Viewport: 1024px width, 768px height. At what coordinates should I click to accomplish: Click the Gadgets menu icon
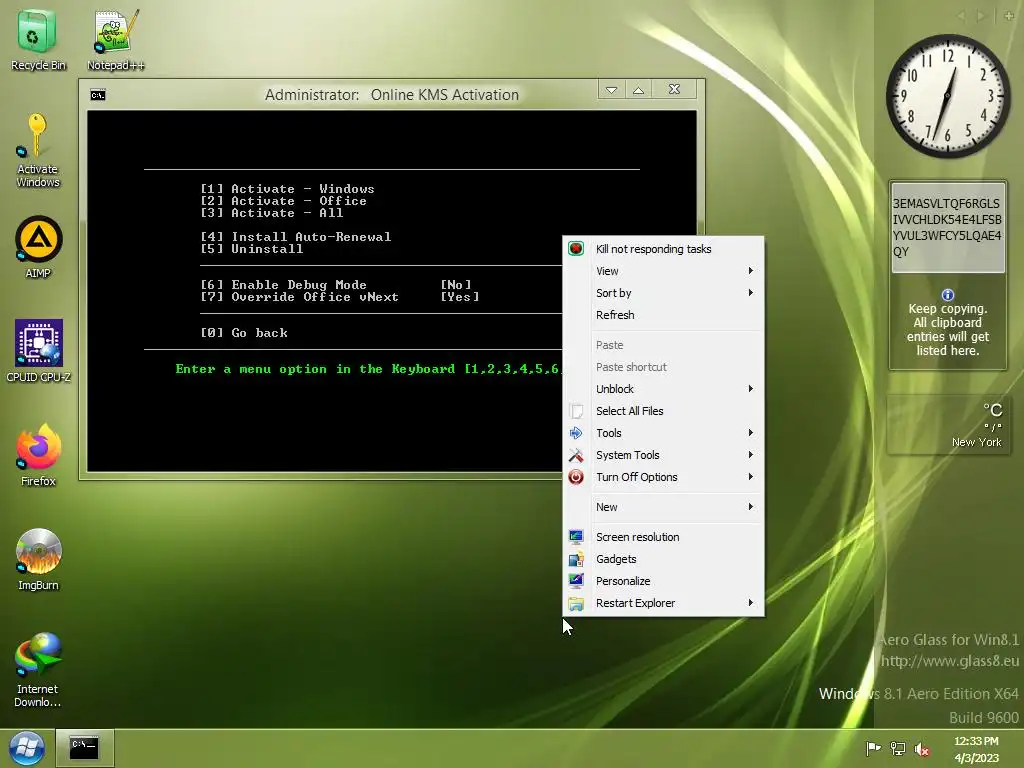576,559
